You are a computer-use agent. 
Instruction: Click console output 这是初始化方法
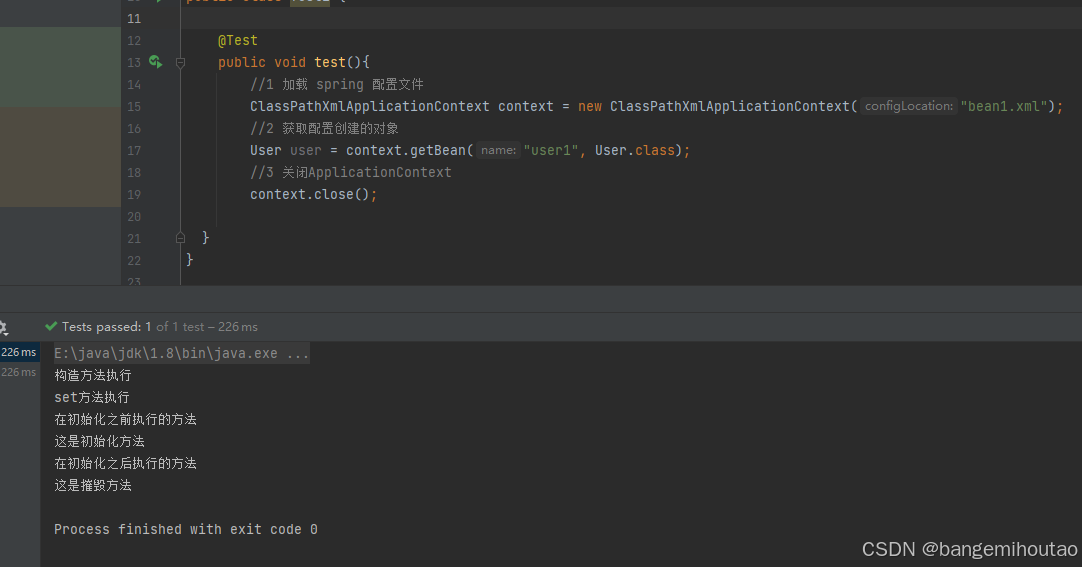99,441
